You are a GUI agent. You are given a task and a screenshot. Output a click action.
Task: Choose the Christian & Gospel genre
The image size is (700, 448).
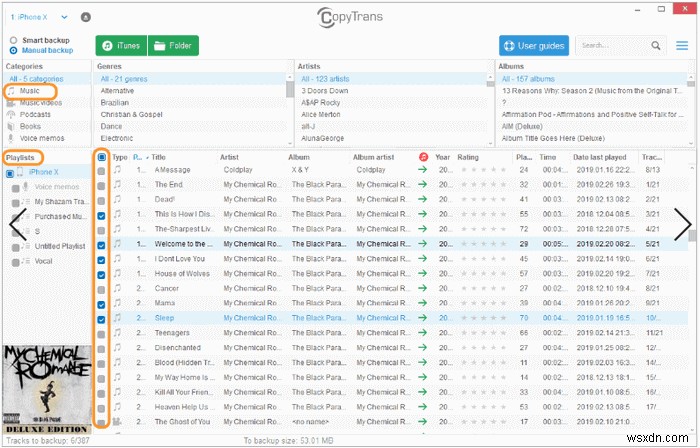click(x=132, y=115)
